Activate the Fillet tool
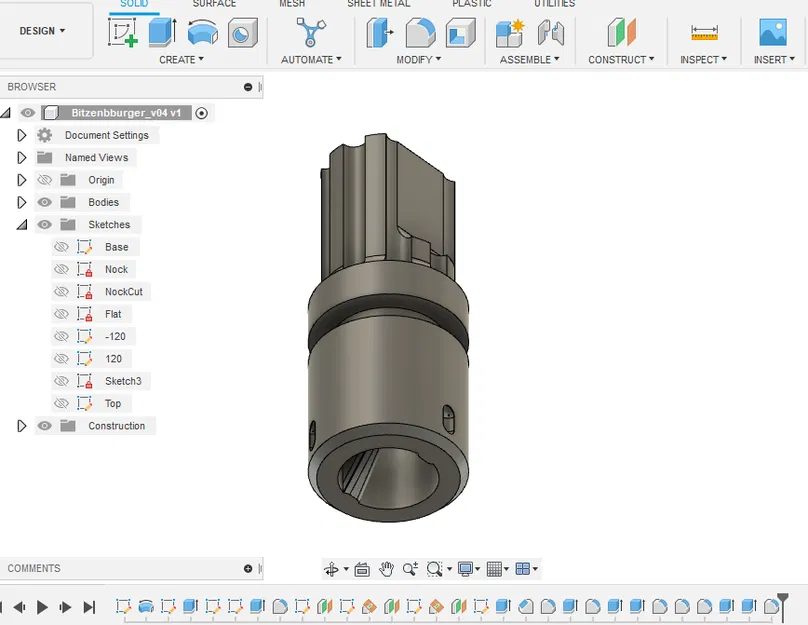The width and height of the screenshot is (808, 625). pos(420,31)
